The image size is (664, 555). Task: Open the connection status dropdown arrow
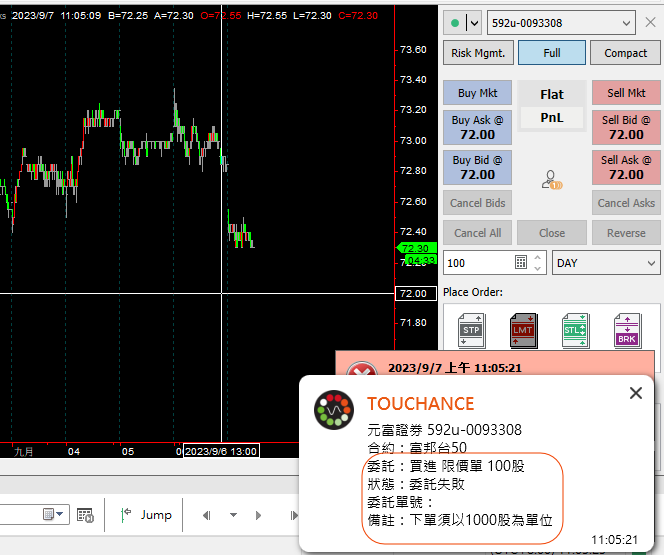coord(474,23)
